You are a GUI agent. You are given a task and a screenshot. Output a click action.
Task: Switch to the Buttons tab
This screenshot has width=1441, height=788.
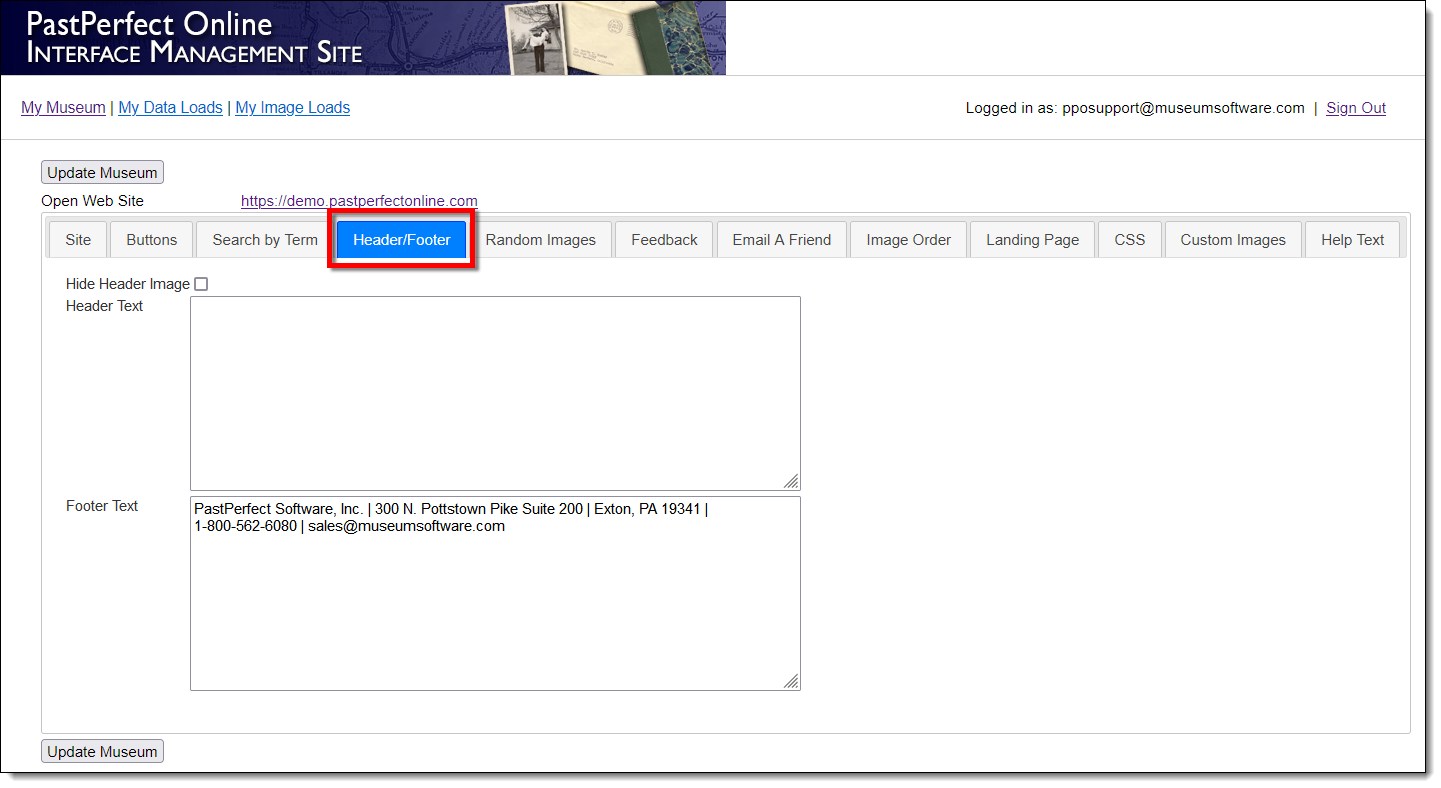click(x=152, y=240)
